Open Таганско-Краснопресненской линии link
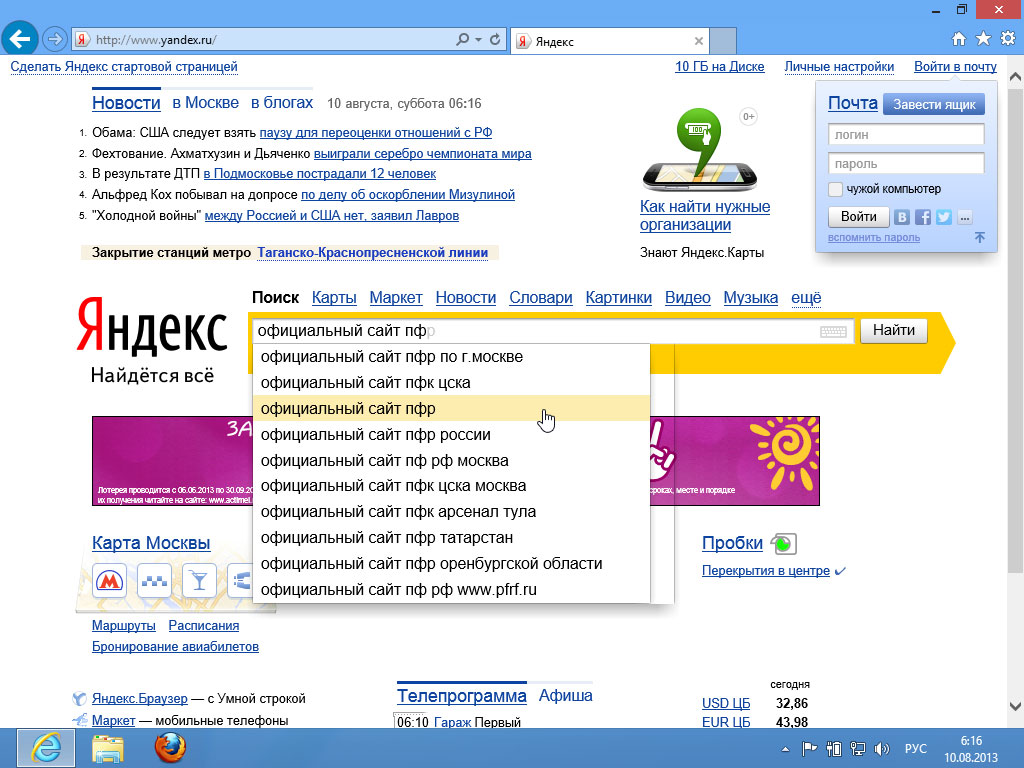The image size is (1024, 768). 373,253
